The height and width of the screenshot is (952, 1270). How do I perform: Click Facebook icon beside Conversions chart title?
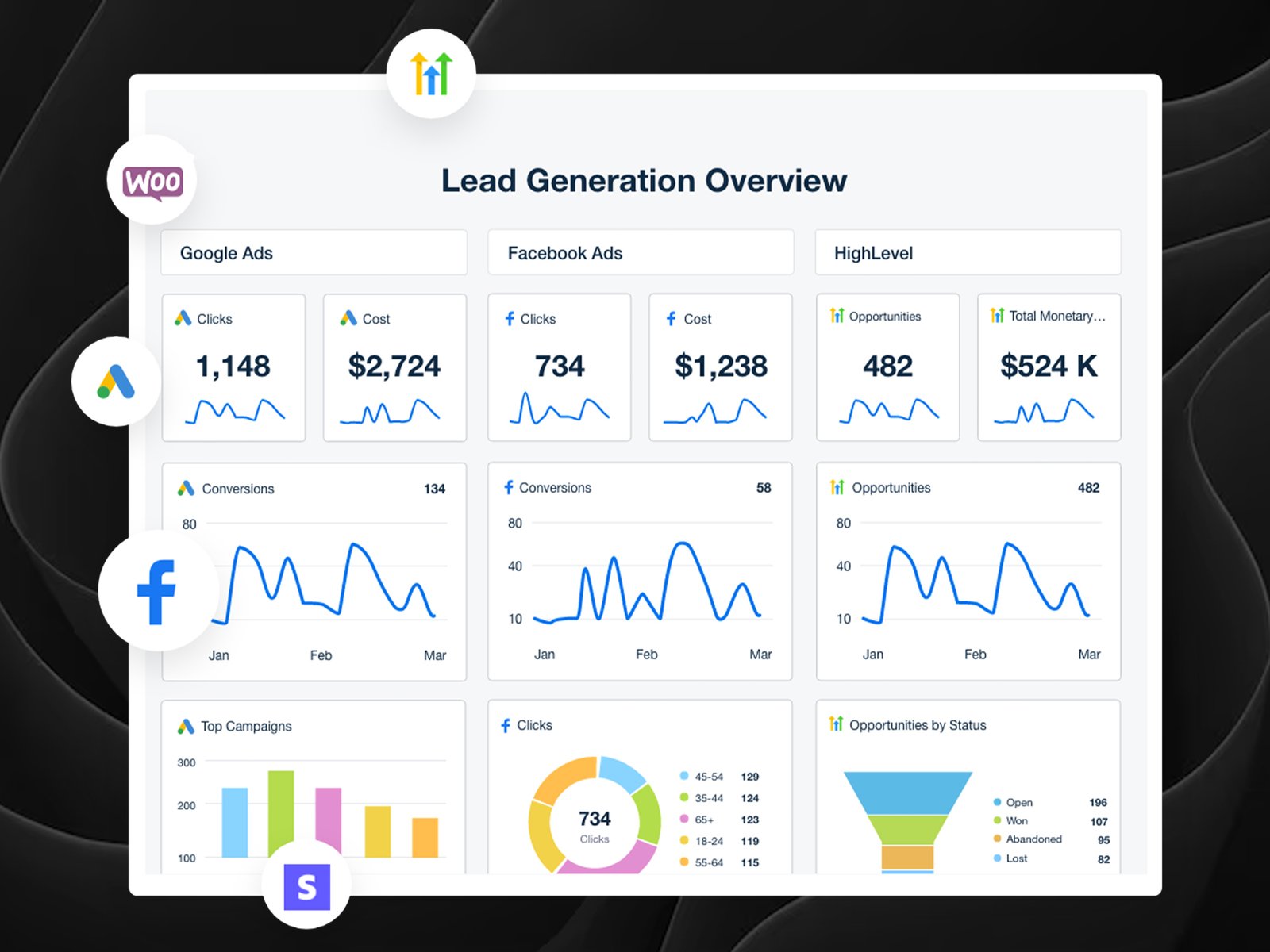[x=509, y=487]
